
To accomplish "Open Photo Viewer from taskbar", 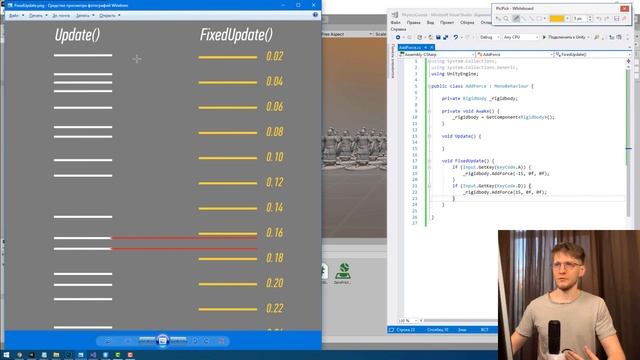I will pyautogui.click(x=80, y=355).
